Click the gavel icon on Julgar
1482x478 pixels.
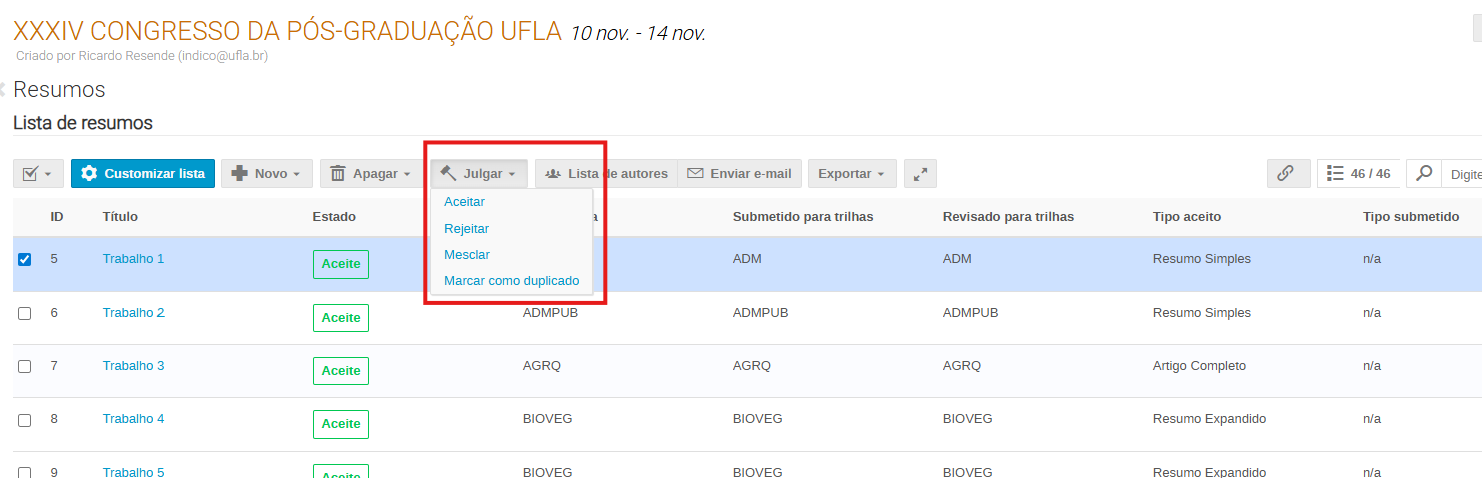pos(448,173)
